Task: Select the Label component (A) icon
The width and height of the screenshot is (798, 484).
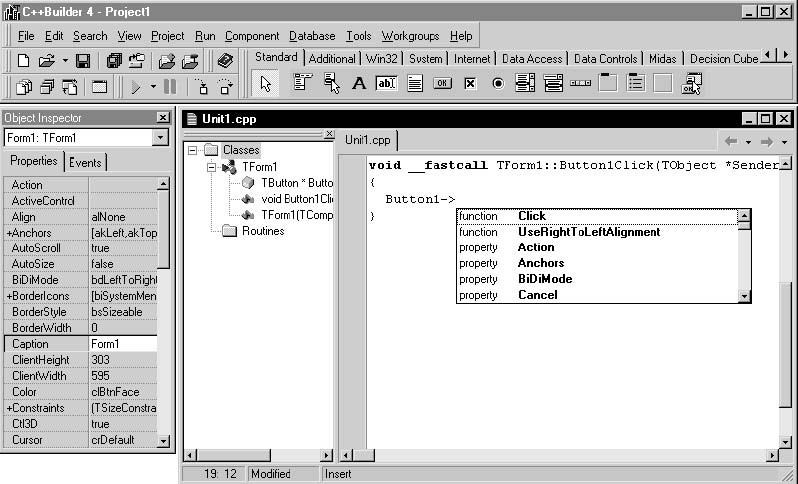Action: (x=359, y=83)
